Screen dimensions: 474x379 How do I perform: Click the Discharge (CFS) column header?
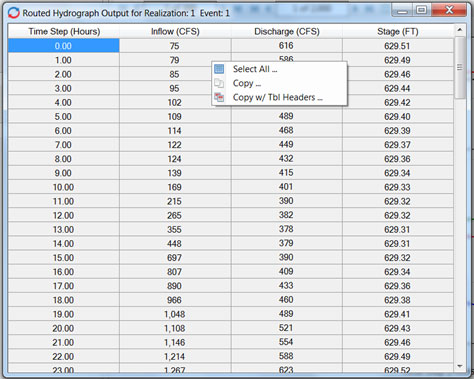click(x=287, y=31)
